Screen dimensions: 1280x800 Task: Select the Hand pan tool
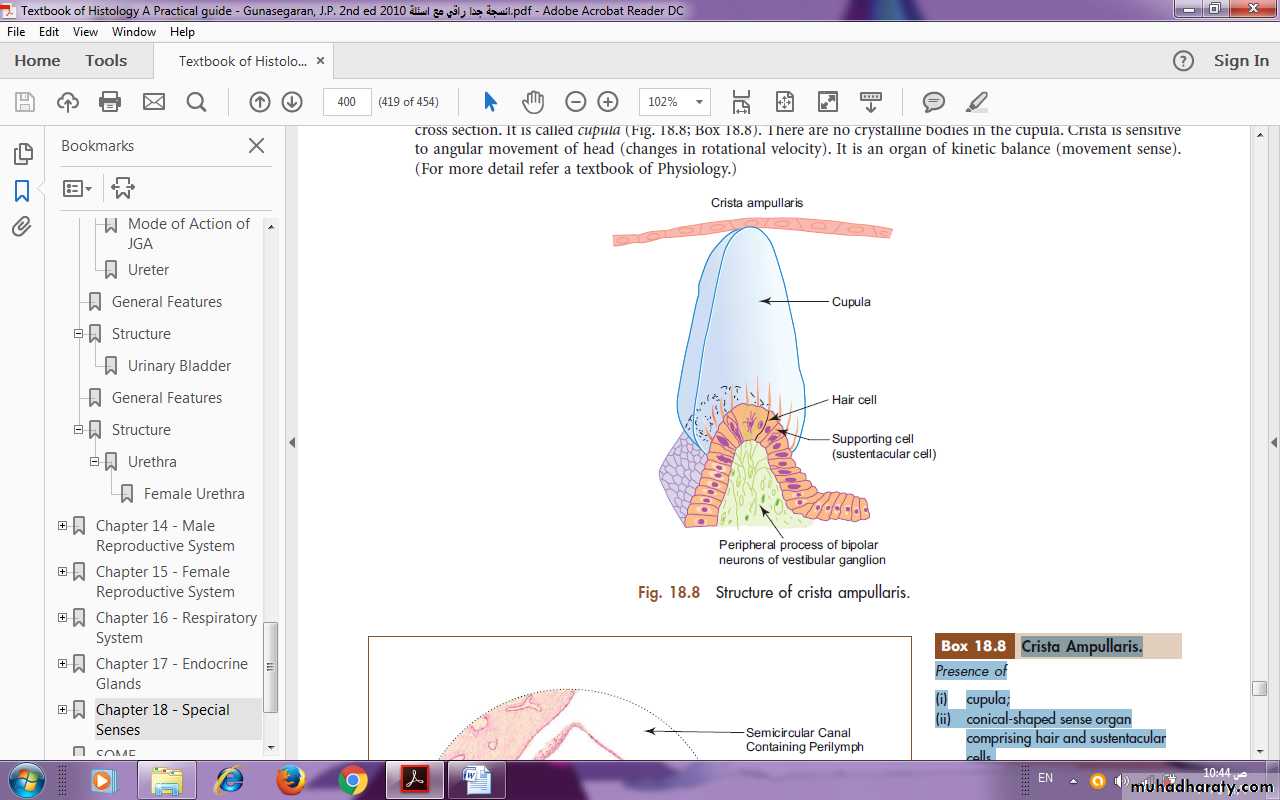tap(532, 102)
